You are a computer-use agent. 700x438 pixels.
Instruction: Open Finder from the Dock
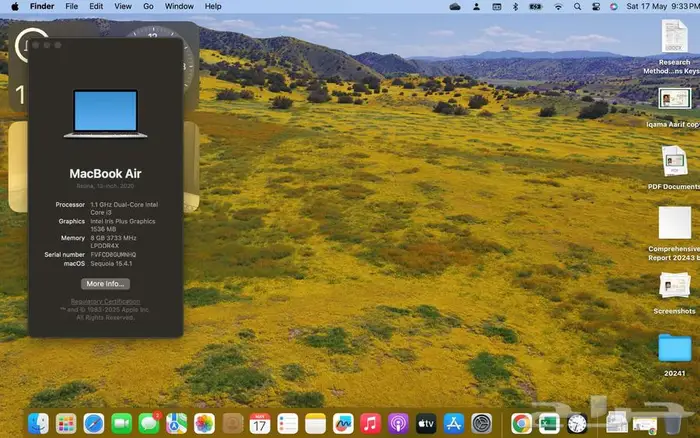[x=38, y=423]
